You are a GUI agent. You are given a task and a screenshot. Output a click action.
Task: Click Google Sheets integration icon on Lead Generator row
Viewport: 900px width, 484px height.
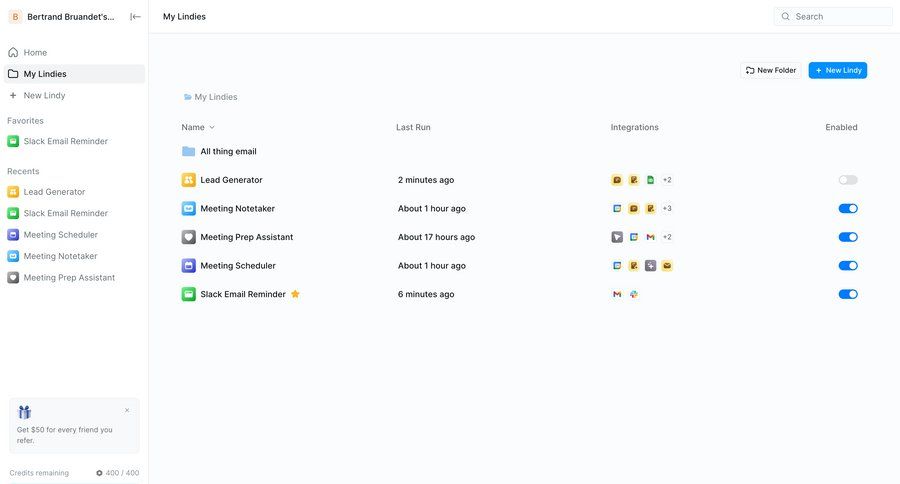tap(650, 180)
